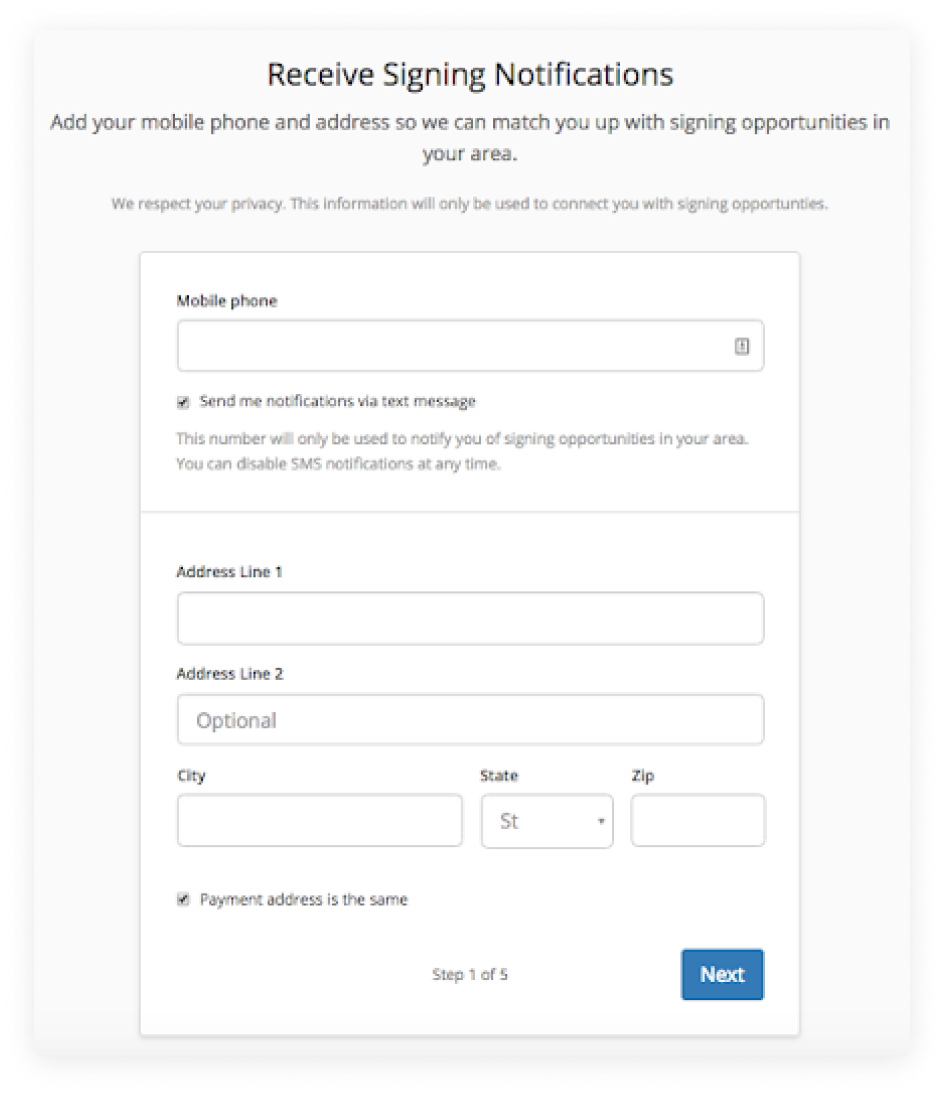Disable notifications via text message
The image size is (944, 1094).
182,401
